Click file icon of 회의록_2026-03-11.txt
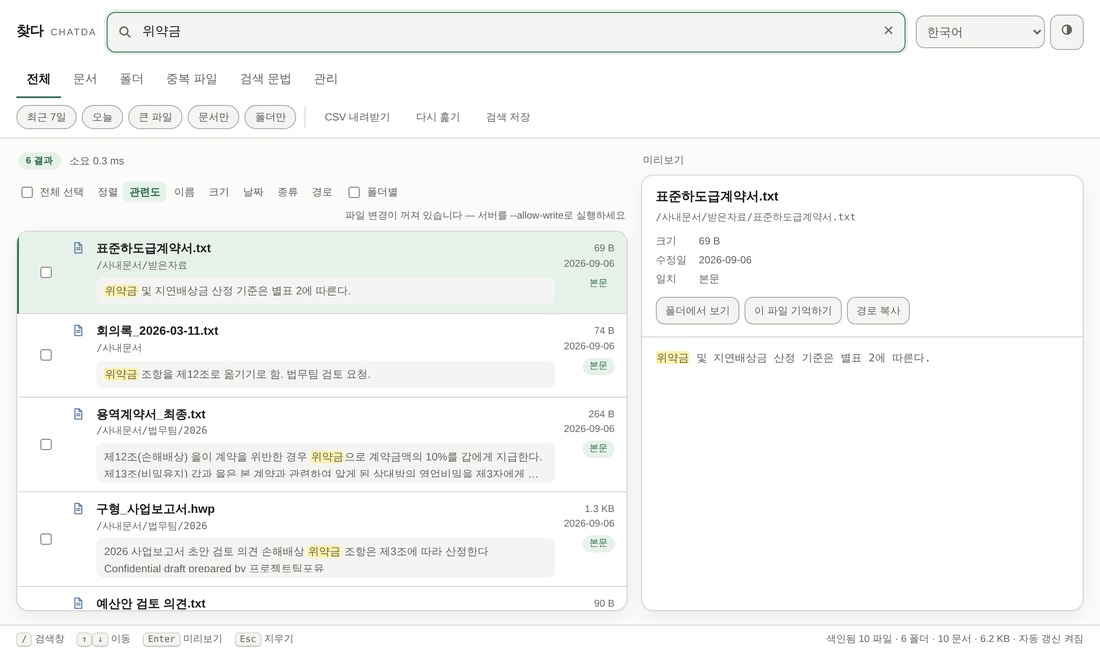1100x654 pixels. 79,331
